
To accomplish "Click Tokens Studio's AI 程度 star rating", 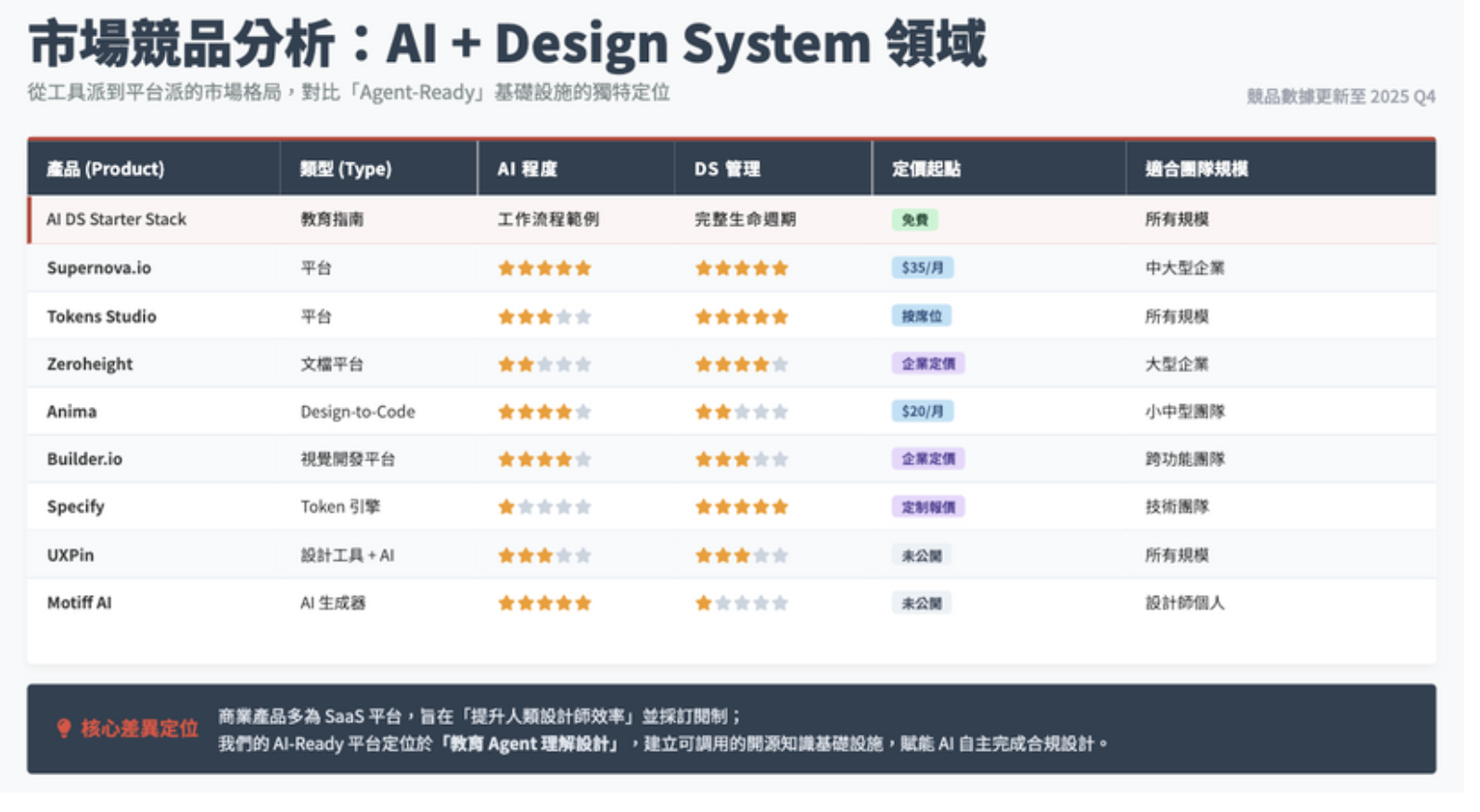I will 544,317.
